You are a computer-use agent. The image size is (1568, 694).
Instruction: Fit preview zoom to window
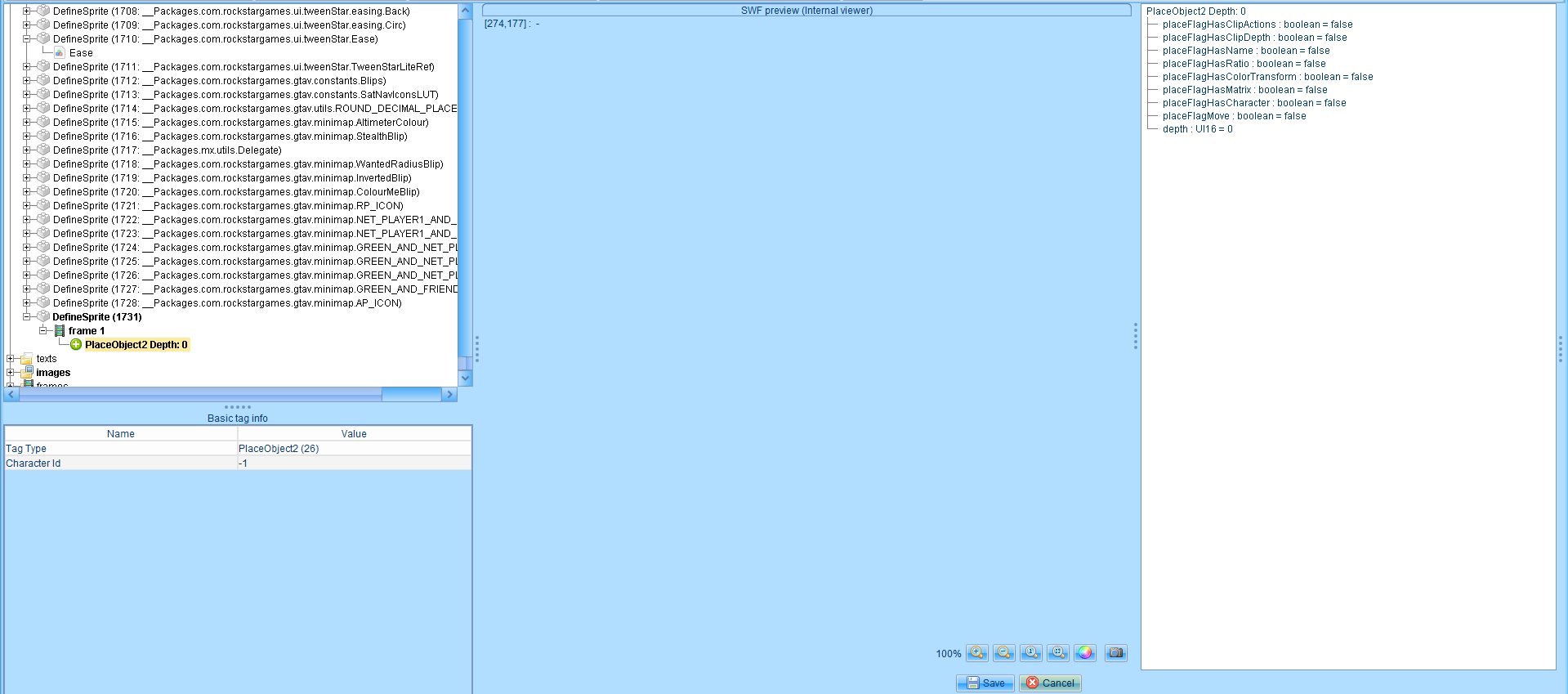(1058, 653)
